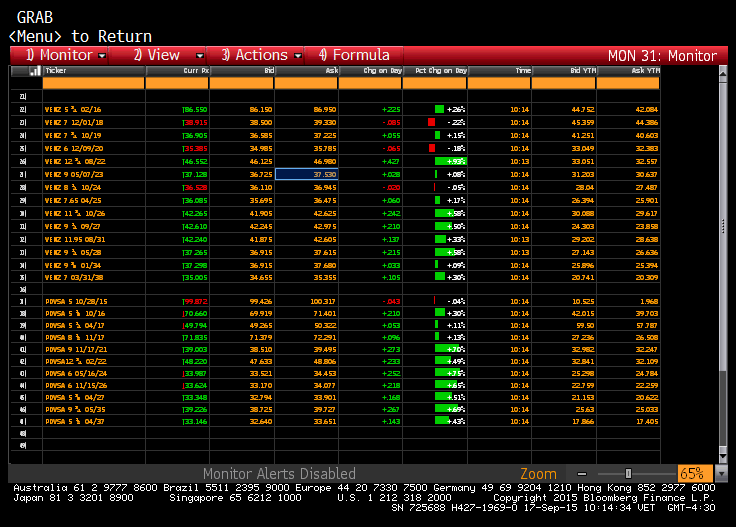Open the Monitor menu
This screenshot has width=736, height=527.
click(60, 55)
